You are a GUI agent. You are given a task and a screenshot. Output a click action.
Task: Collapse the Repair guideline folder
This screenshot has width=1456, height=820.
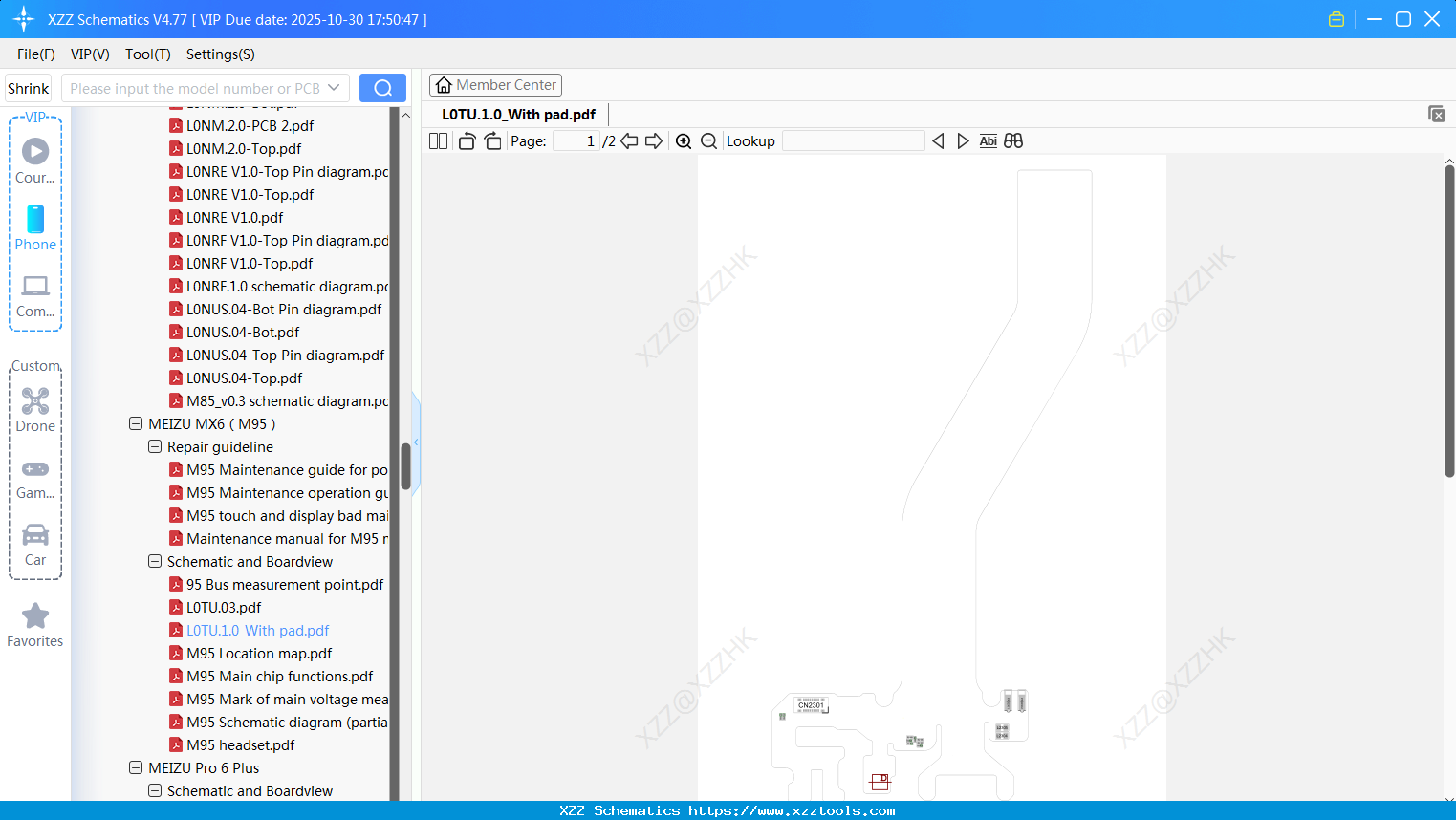point(155,446)
